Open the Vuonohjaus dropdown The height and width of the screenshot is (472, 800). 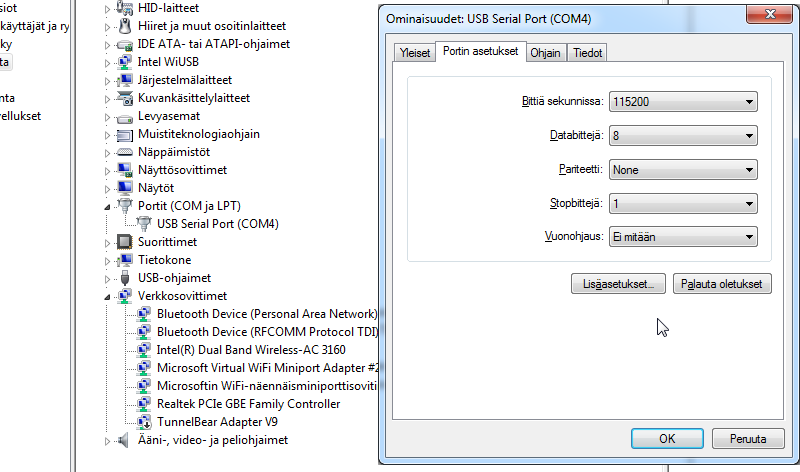pos(683,237)
